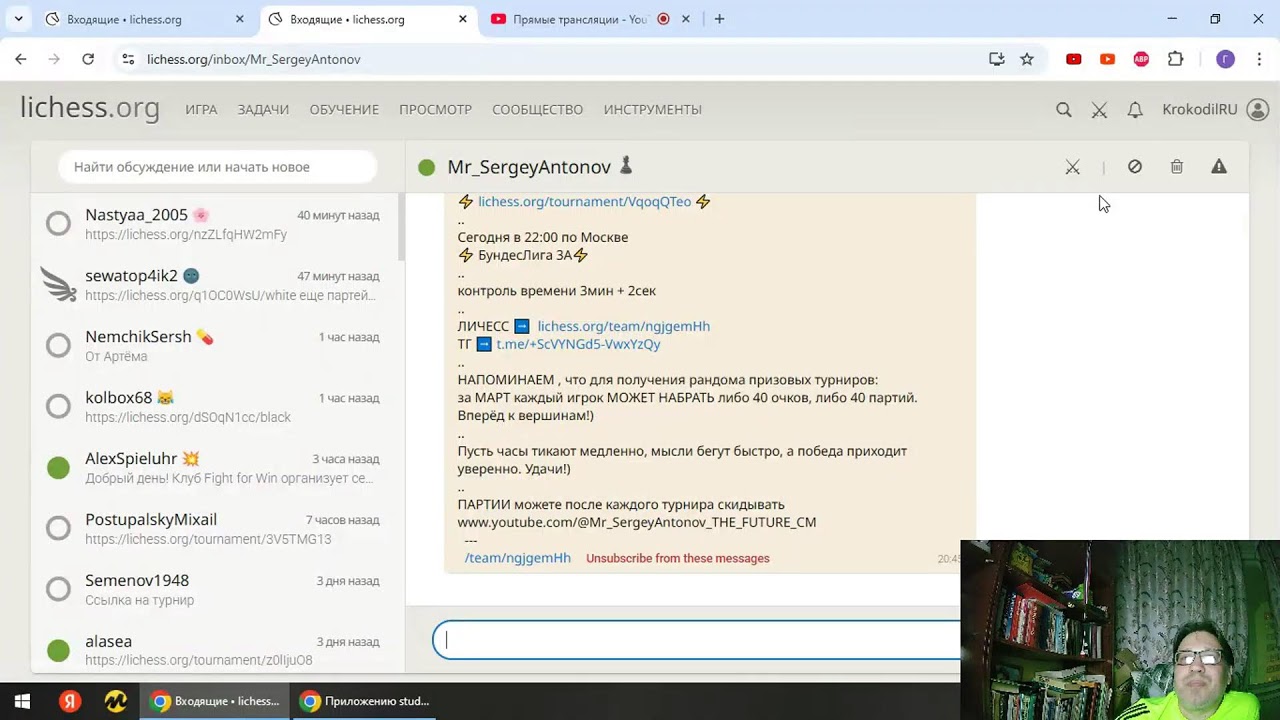This screenshot has height=720, width=1280.
Task: Go back with the browser back arrow
Action: (x=21, y=60)
